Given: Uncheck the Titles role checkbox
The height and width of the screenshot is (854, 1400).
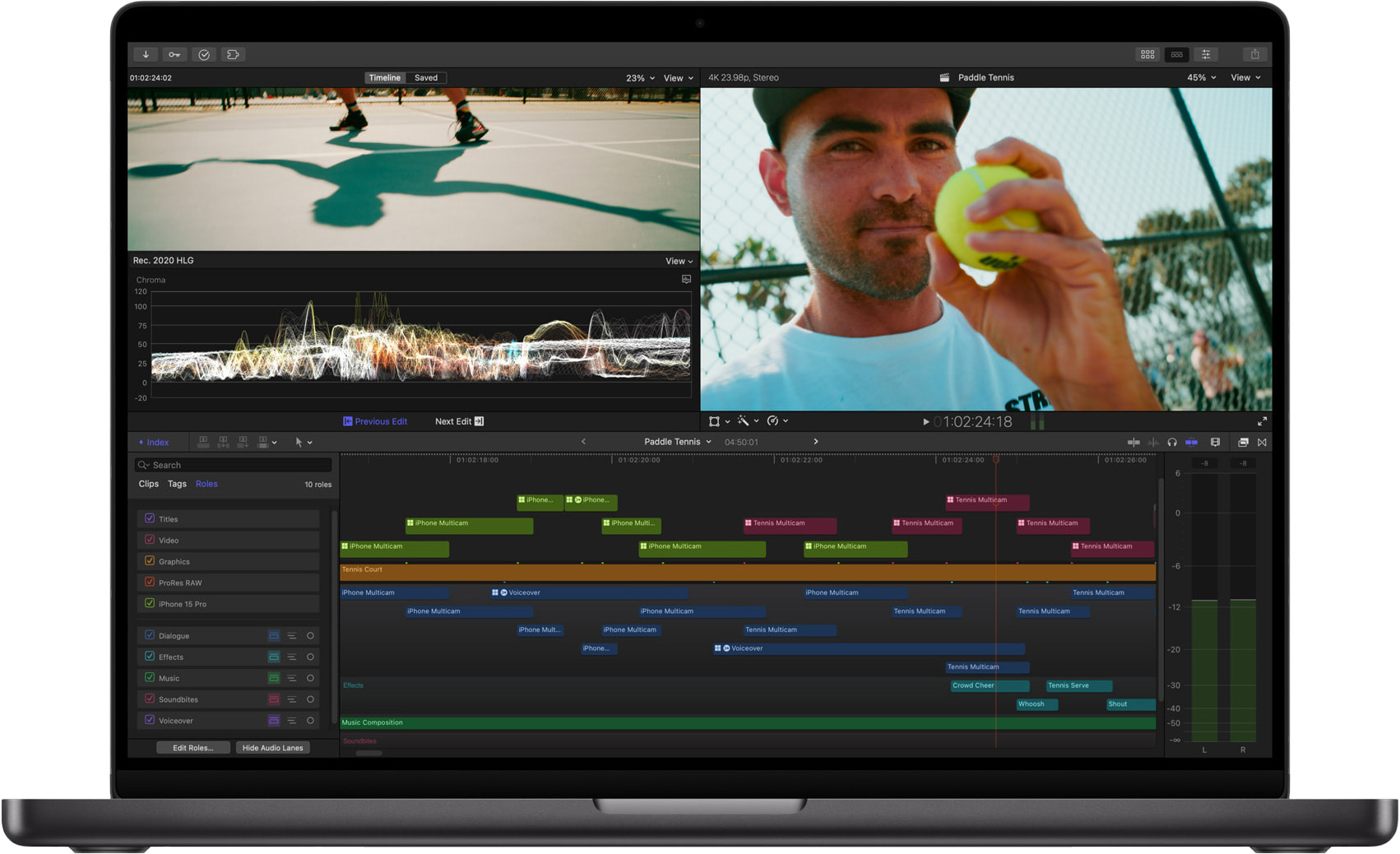Looking at the screenshot, I should point(150,518).
